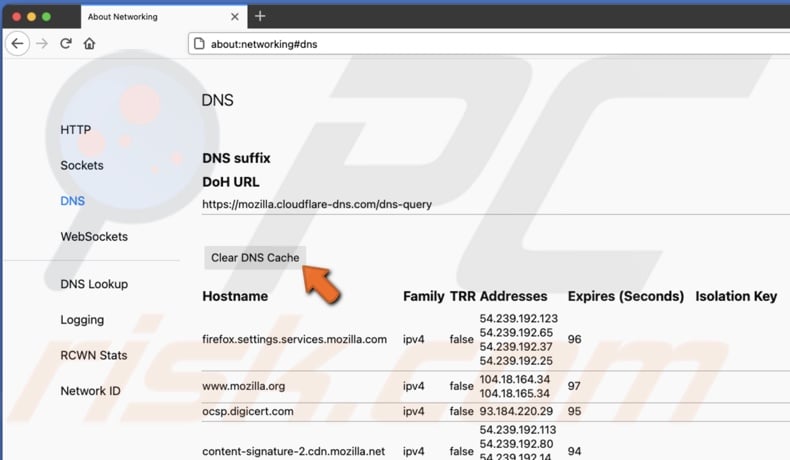
Task: Click the DNS suffix label
Action: (x=236, y=158)
